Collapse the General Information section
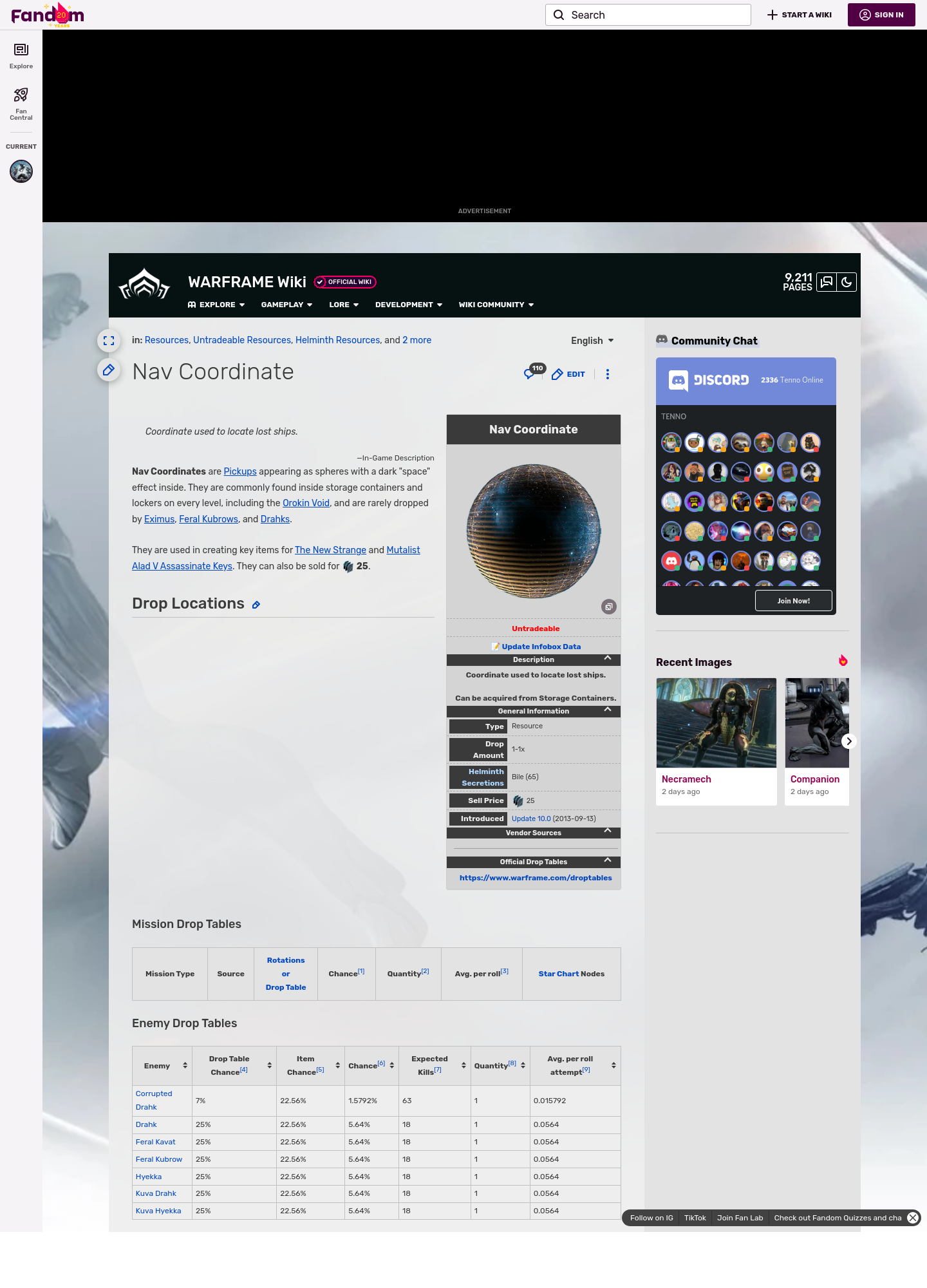The width and height of the screenshot is (927, 1288). (534, 711)
